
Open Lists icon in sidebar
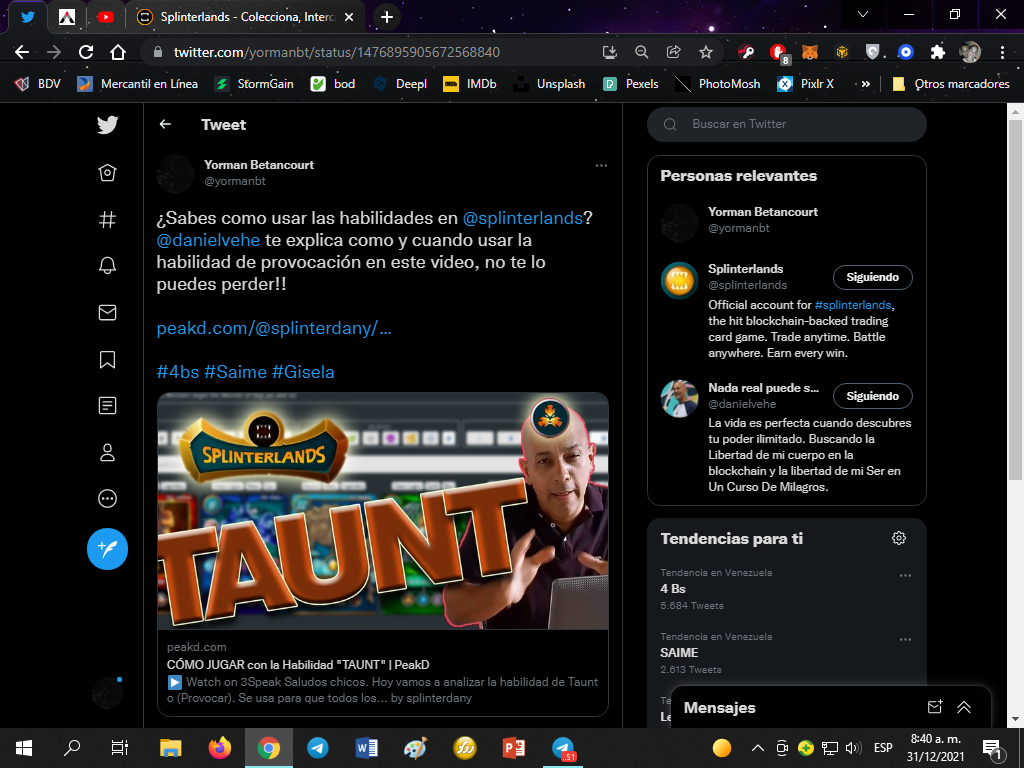[107, 406]
